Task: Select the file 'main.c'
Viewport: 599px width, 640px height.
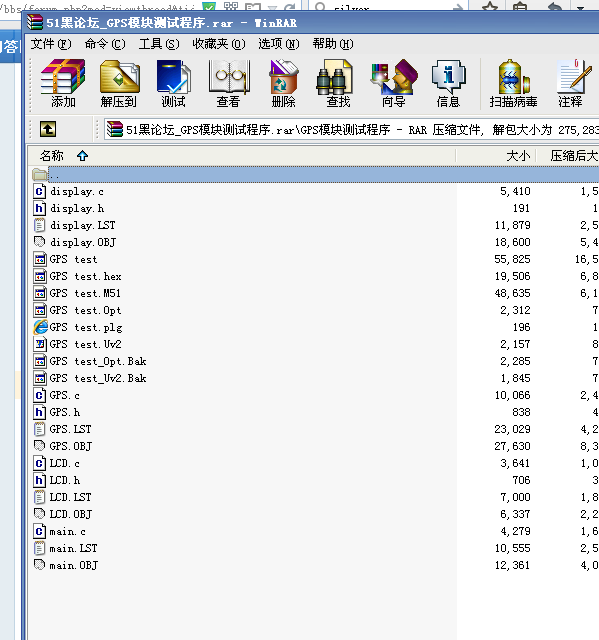Action: point(67,532)
